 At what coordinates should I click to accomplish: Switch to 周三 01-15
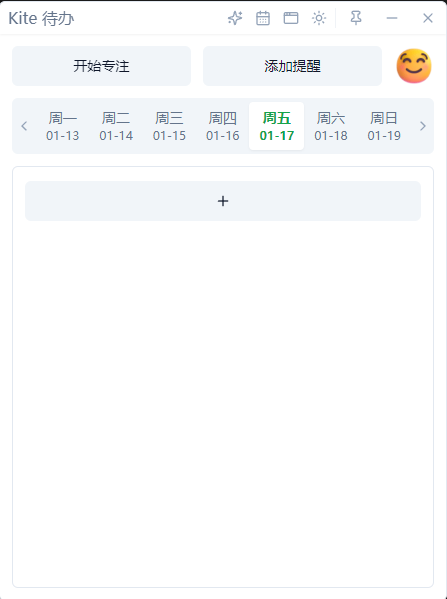click(x=169, y=126)
